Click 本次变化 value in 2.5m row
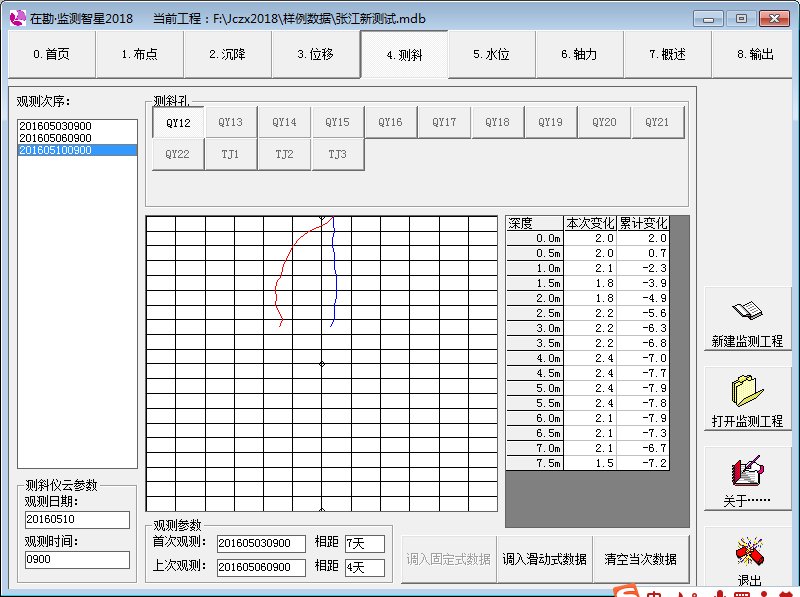Viewport: 800px width, 597px height. pos(590,314)
